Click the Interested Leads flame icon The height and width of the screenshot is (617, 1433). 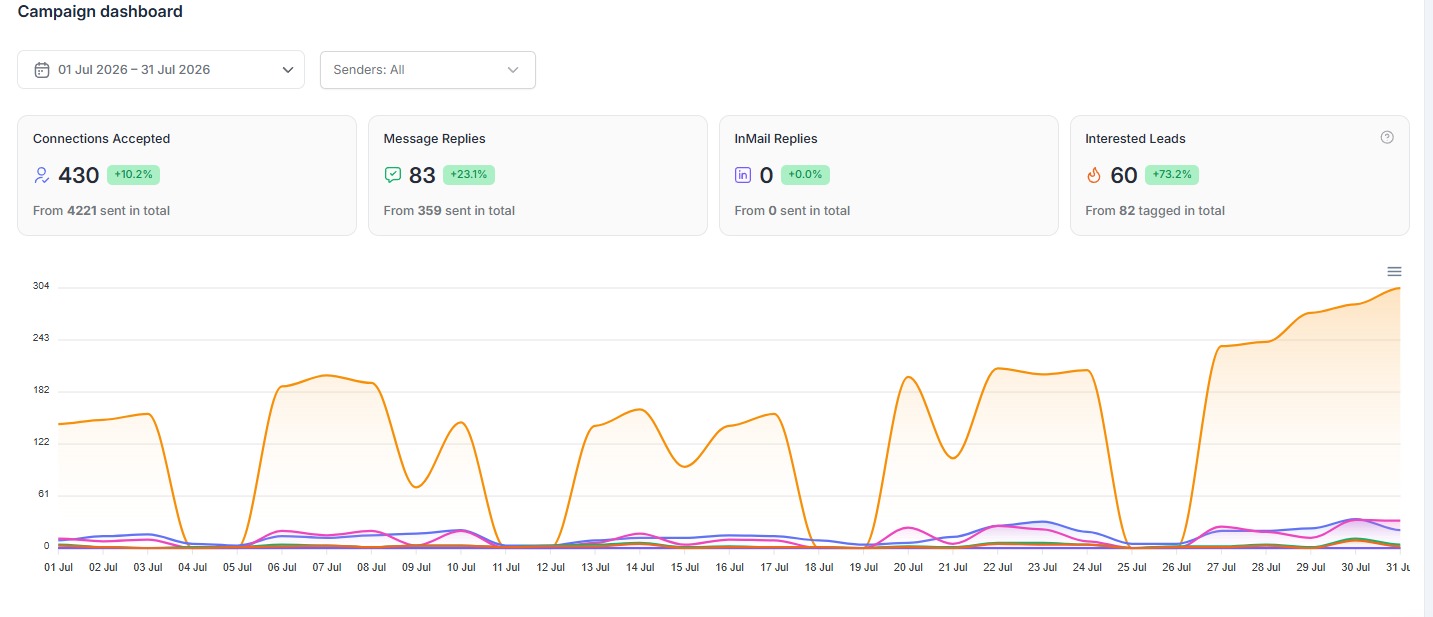(1093, 175)
